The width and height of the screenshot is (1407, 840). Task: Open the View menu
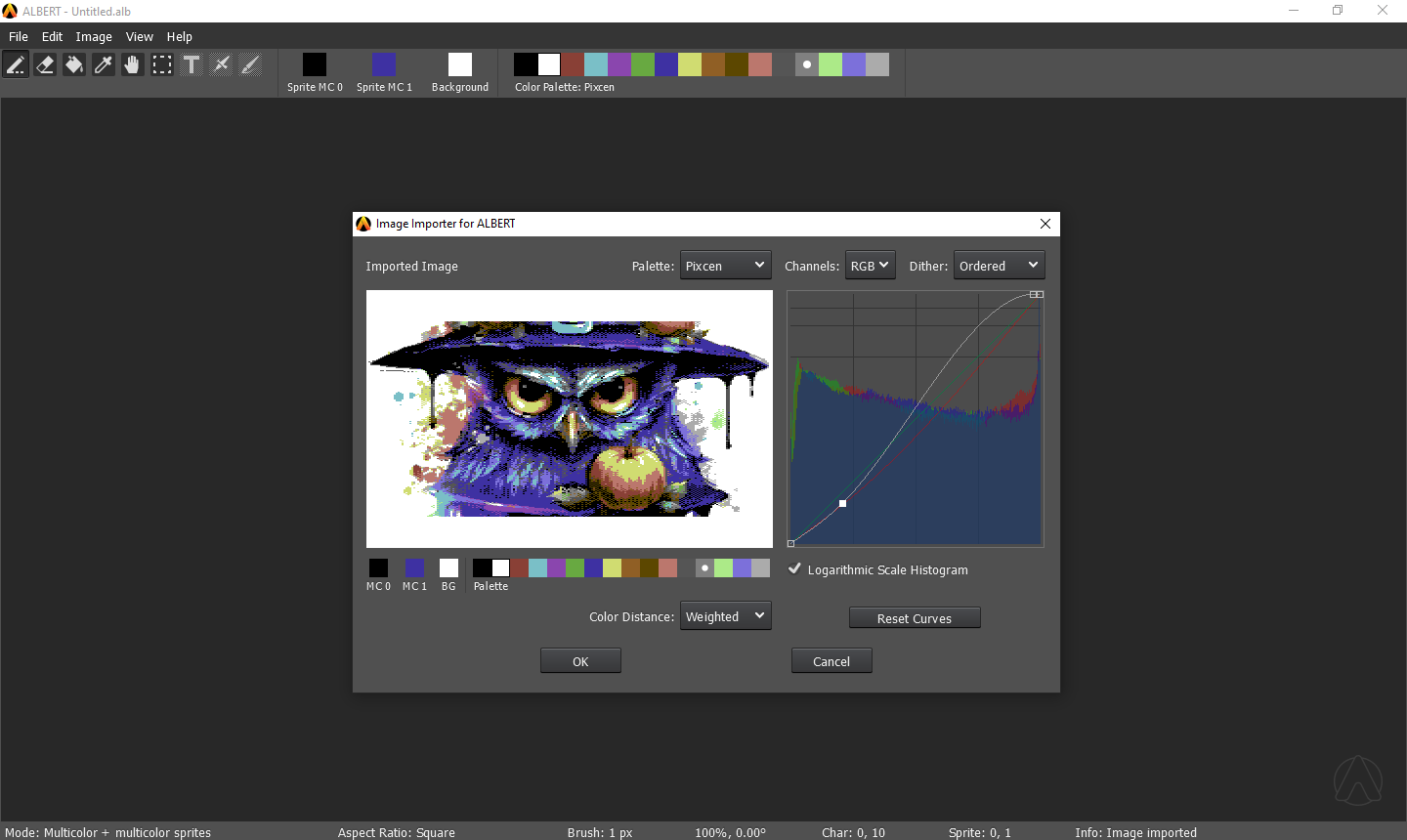[x=140, y=36]
